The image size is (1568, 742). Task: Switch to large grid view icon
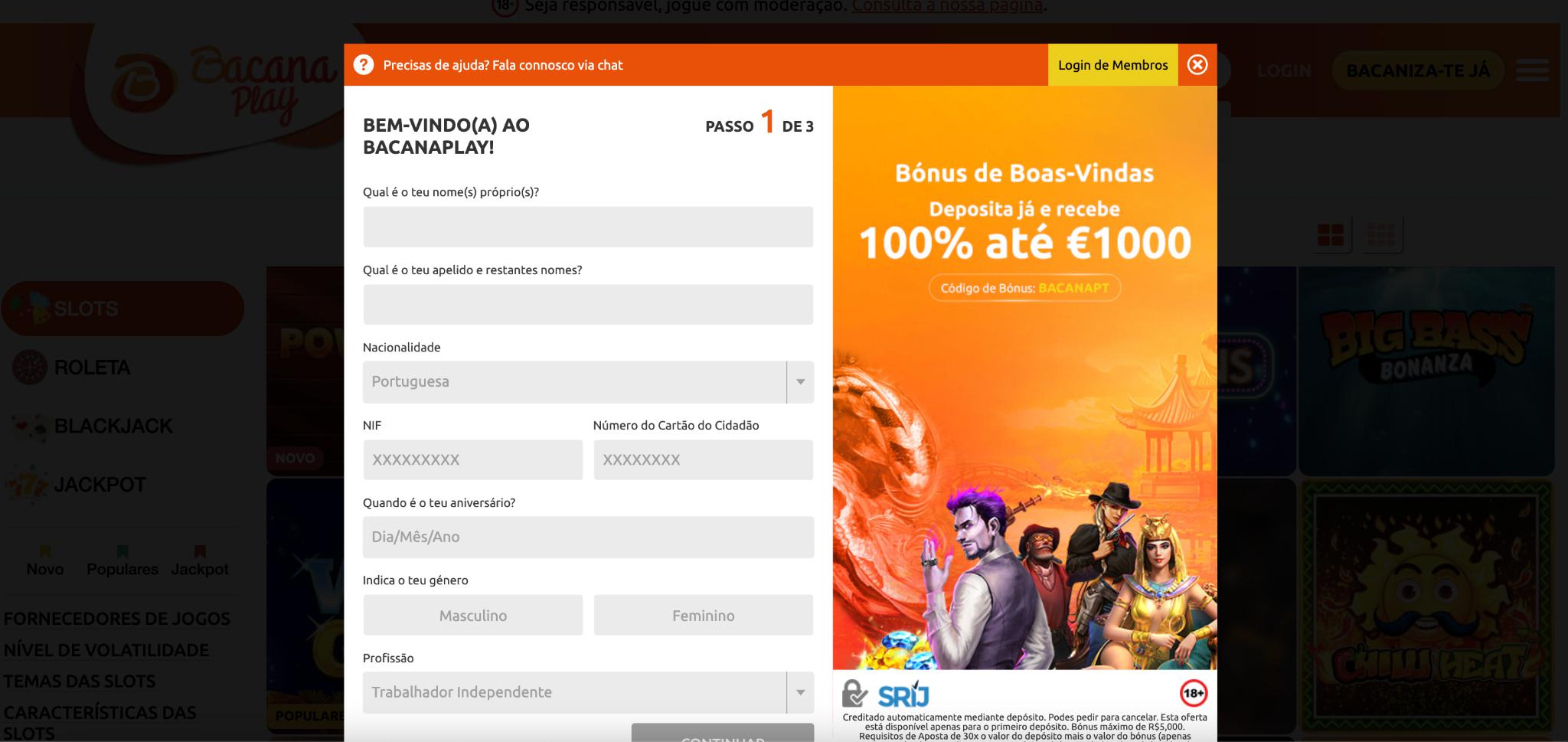pyautogui.click(x=1331, y=235)
